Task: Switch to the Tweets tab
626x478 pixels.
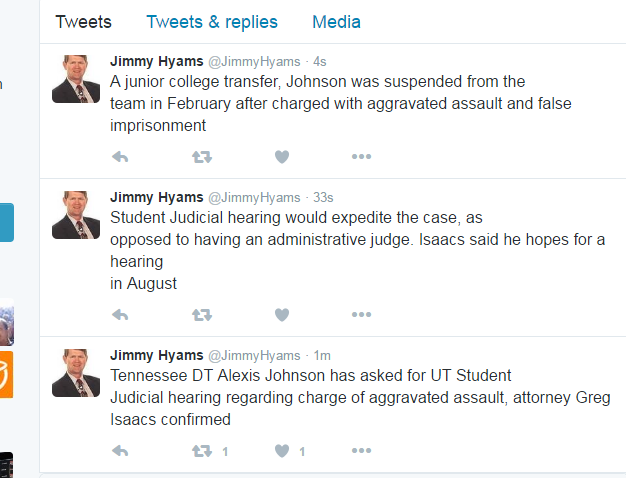Action: point(83,22)
